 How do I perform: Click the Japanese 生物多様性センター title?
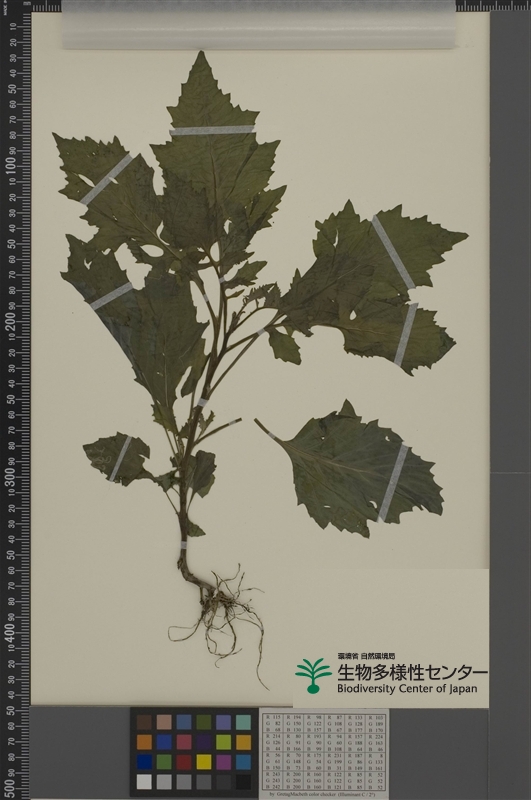pos(412,672)
